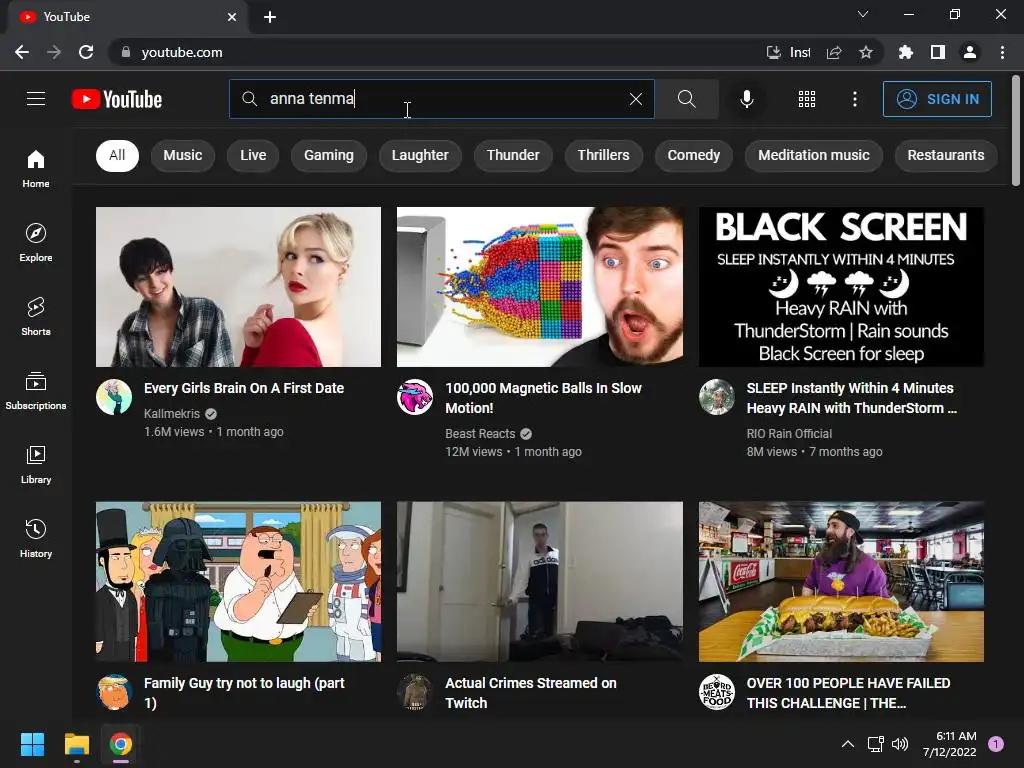Open History in the sidebar
This screenshot has width=1024, height=768.
pos(36,538)
